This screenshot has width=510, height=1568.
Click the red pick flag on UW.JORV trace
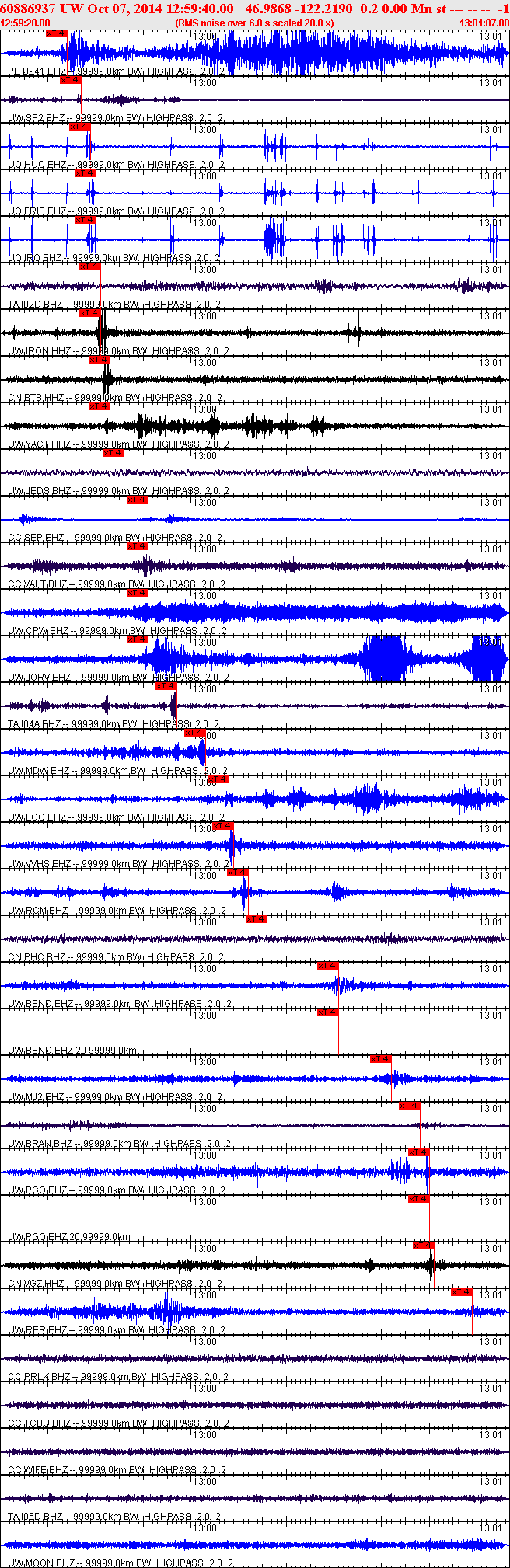point(137,639)
